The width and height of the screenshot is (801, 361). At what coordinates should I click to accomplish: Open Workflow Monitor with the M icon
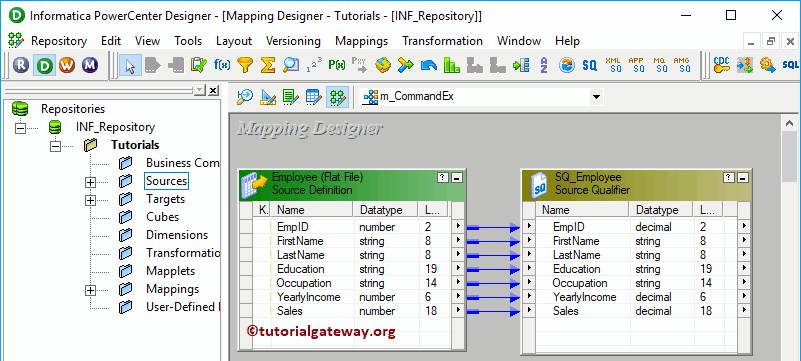(90, 65)
